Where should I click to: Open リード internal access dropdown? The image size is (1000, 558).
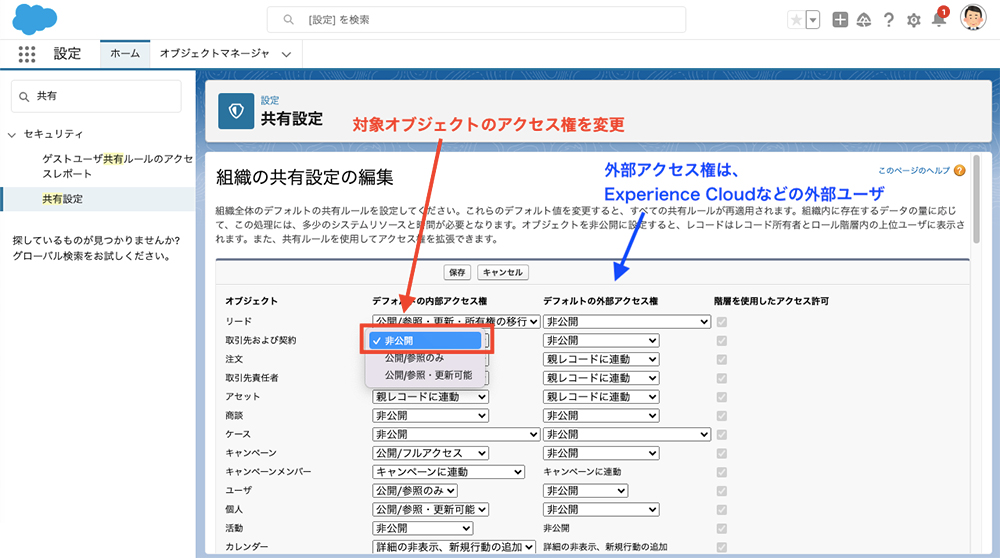coord(456,321)
